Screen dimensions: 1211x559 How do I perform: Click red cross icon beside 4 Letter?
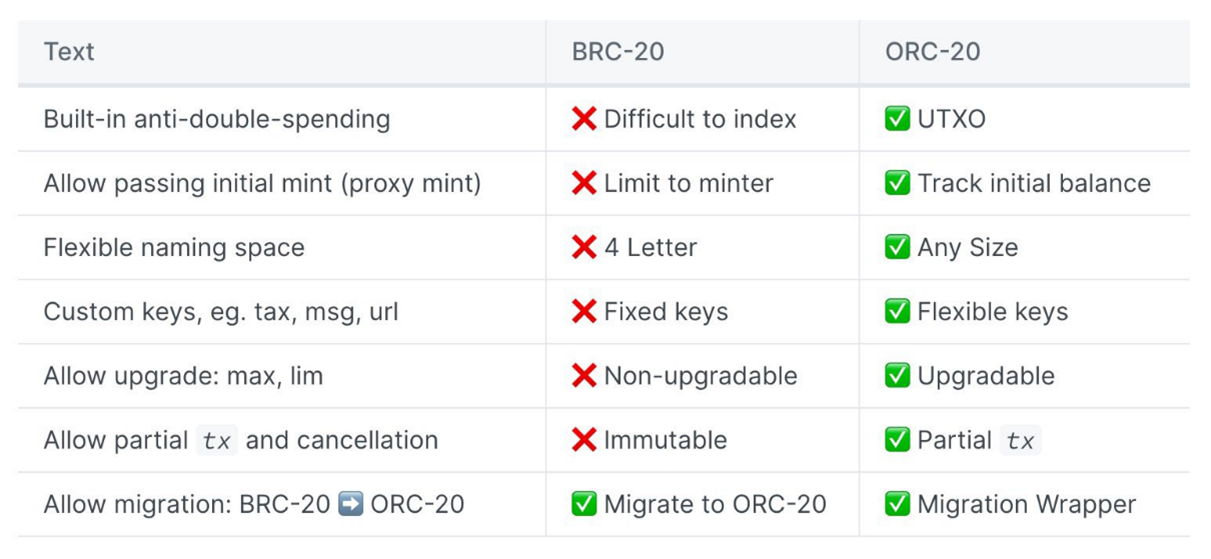click(584, 247)
